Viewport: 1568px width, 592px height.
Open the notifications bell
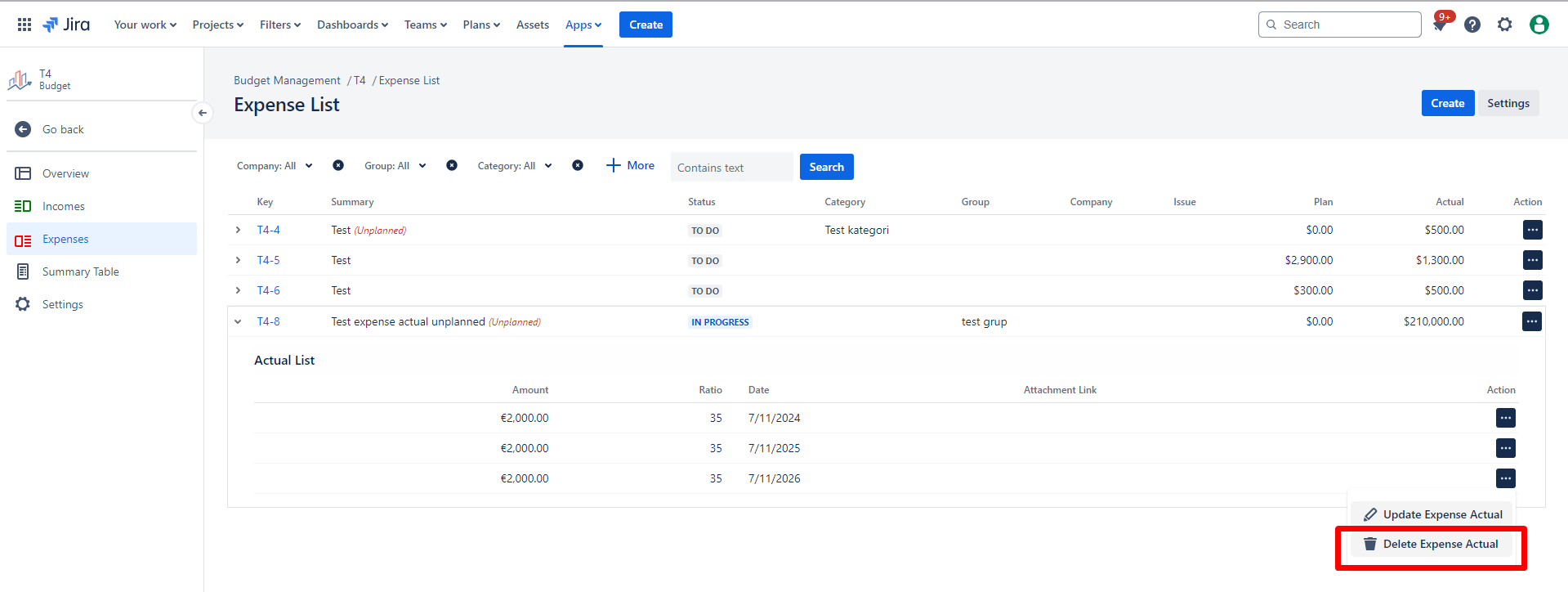[x=1440, y=25]
